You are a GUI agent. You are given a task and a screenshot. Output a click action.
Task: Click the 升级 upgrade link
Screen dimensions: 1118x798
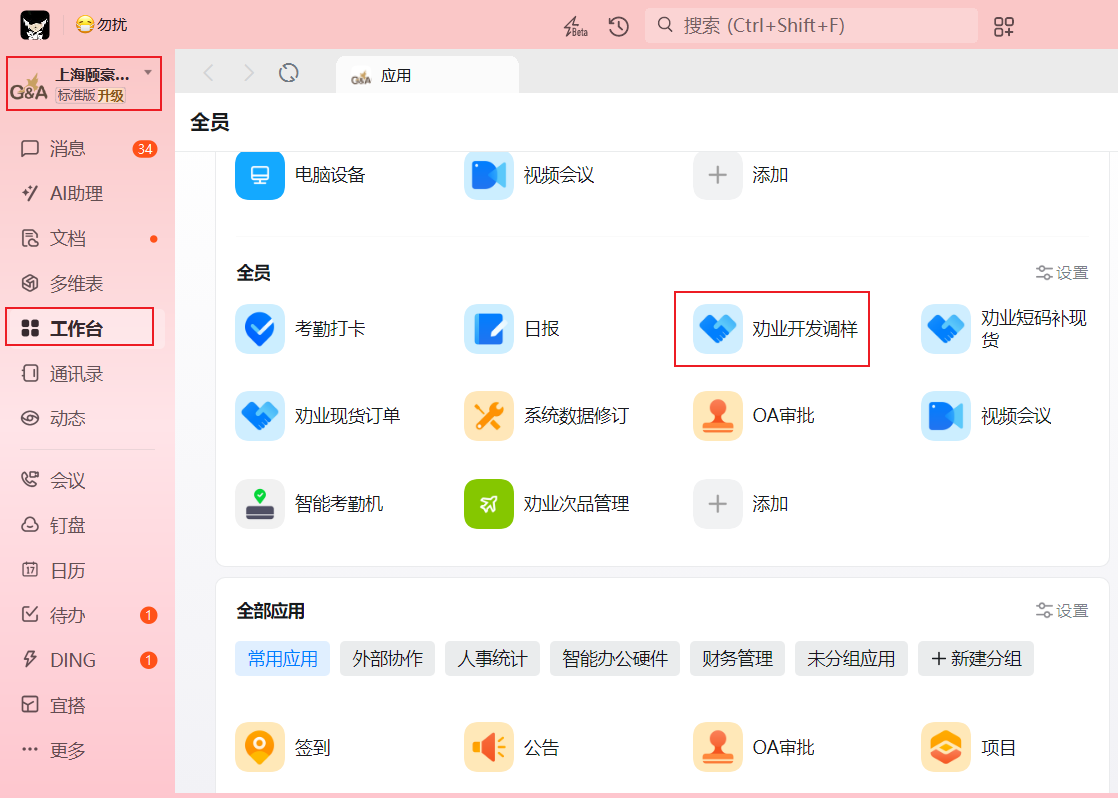[111, 96]
